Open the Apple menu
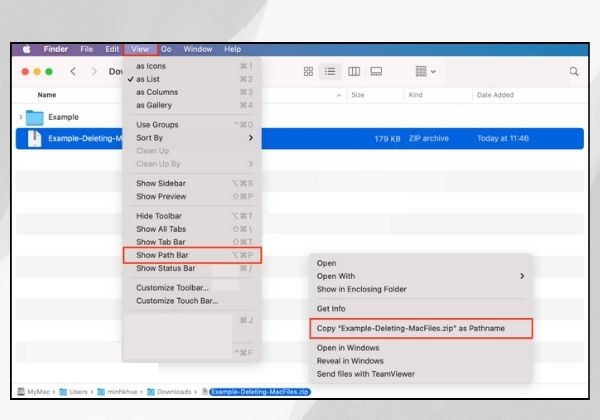The image size is (600, 420). point(26,49)
